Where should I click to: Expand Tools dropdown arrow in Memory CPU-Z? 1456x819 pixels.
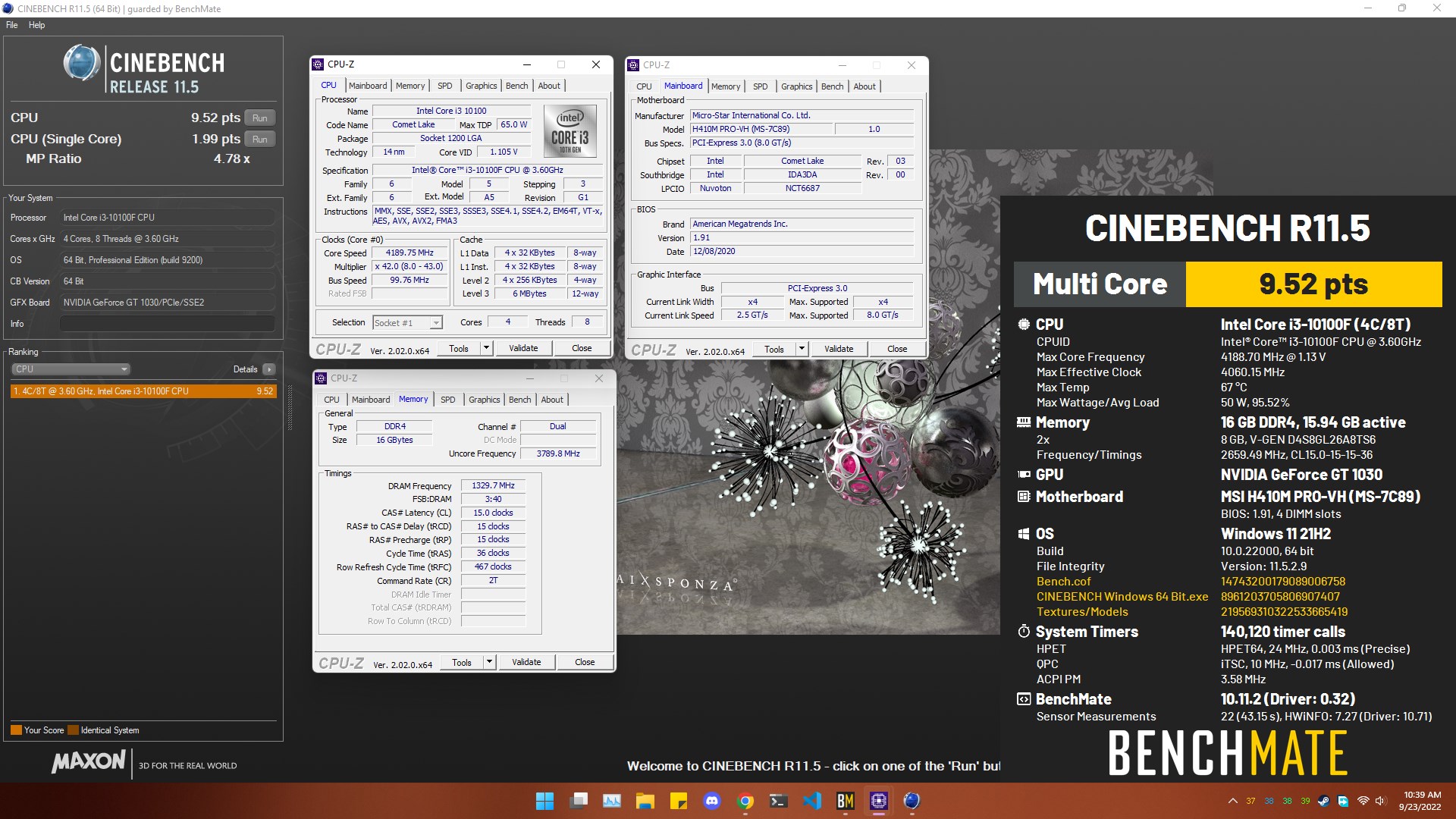490,663
